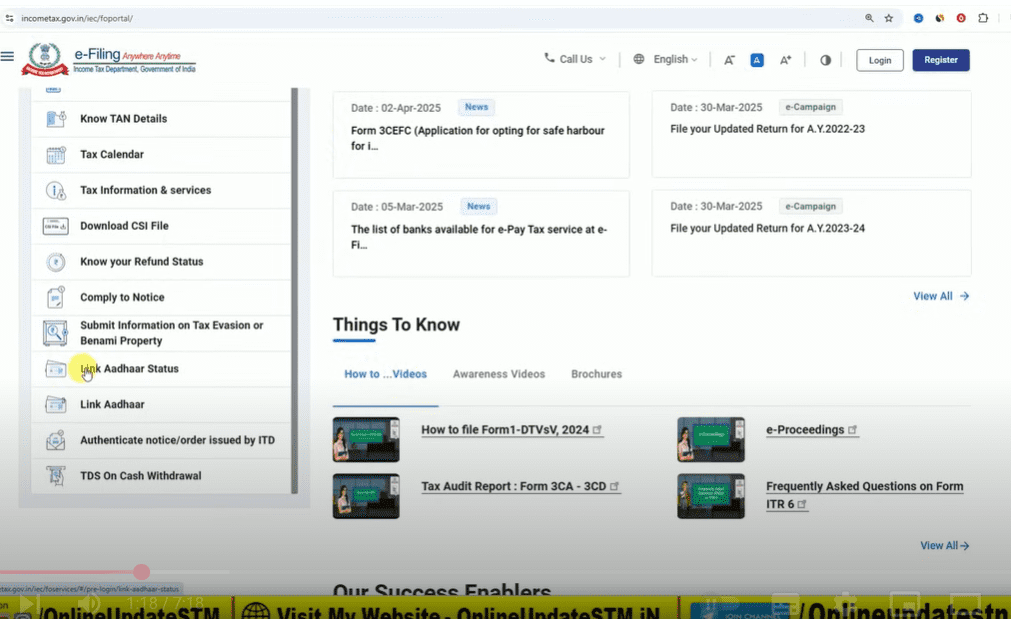Open the Form 3CEFC news card dated 02-Apr-2025
The image size is (1011, 619).
tap(481, 135)
